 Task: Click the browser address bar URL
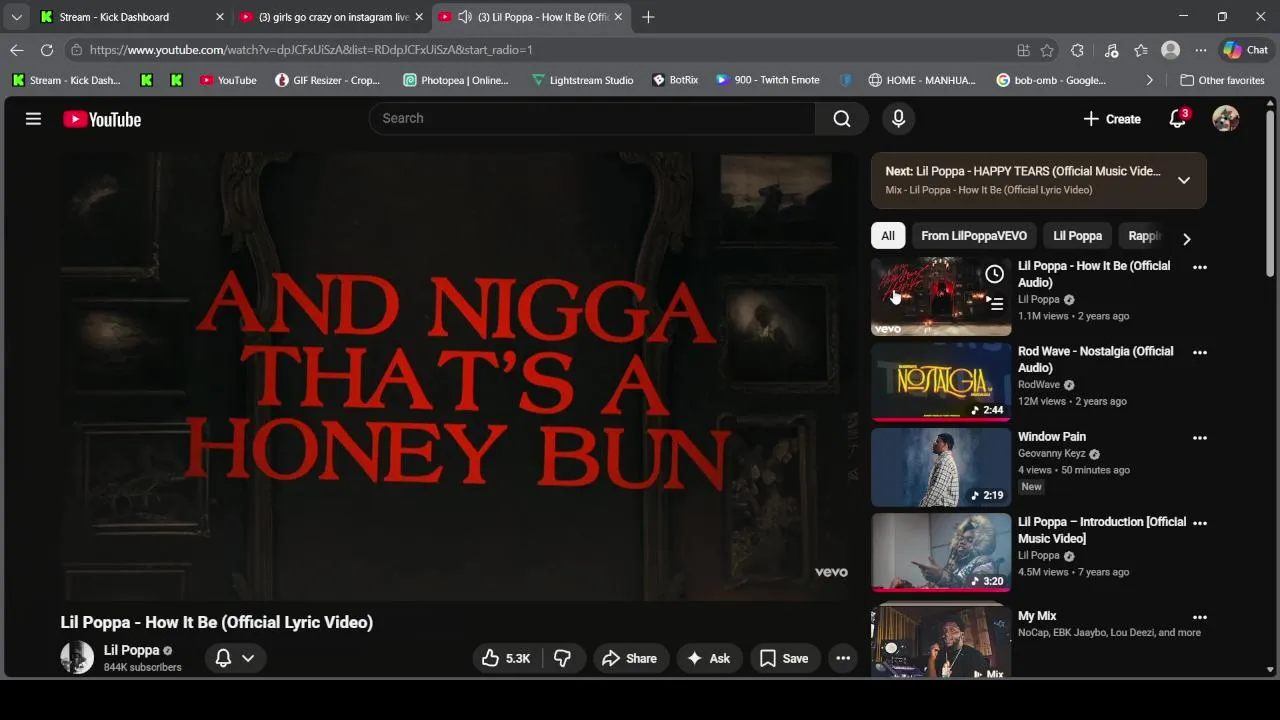coord(311,50)
